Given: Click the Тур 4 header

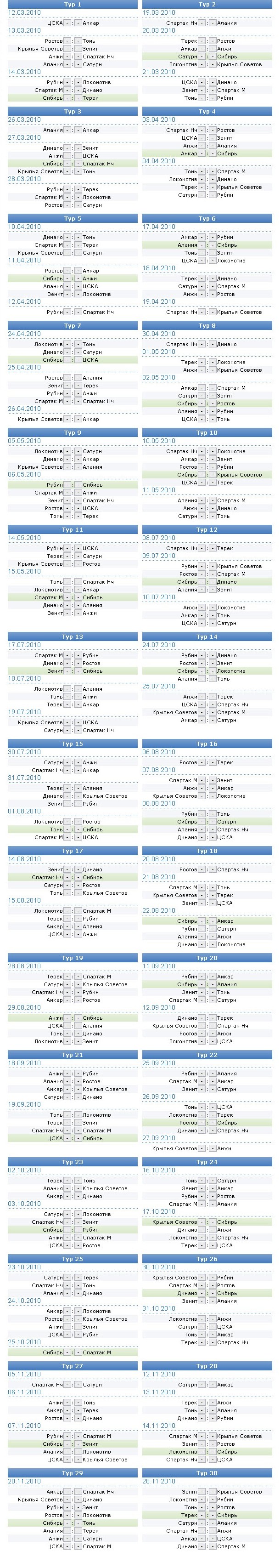Looking at the screenshot, I should [x=207, y=111].
